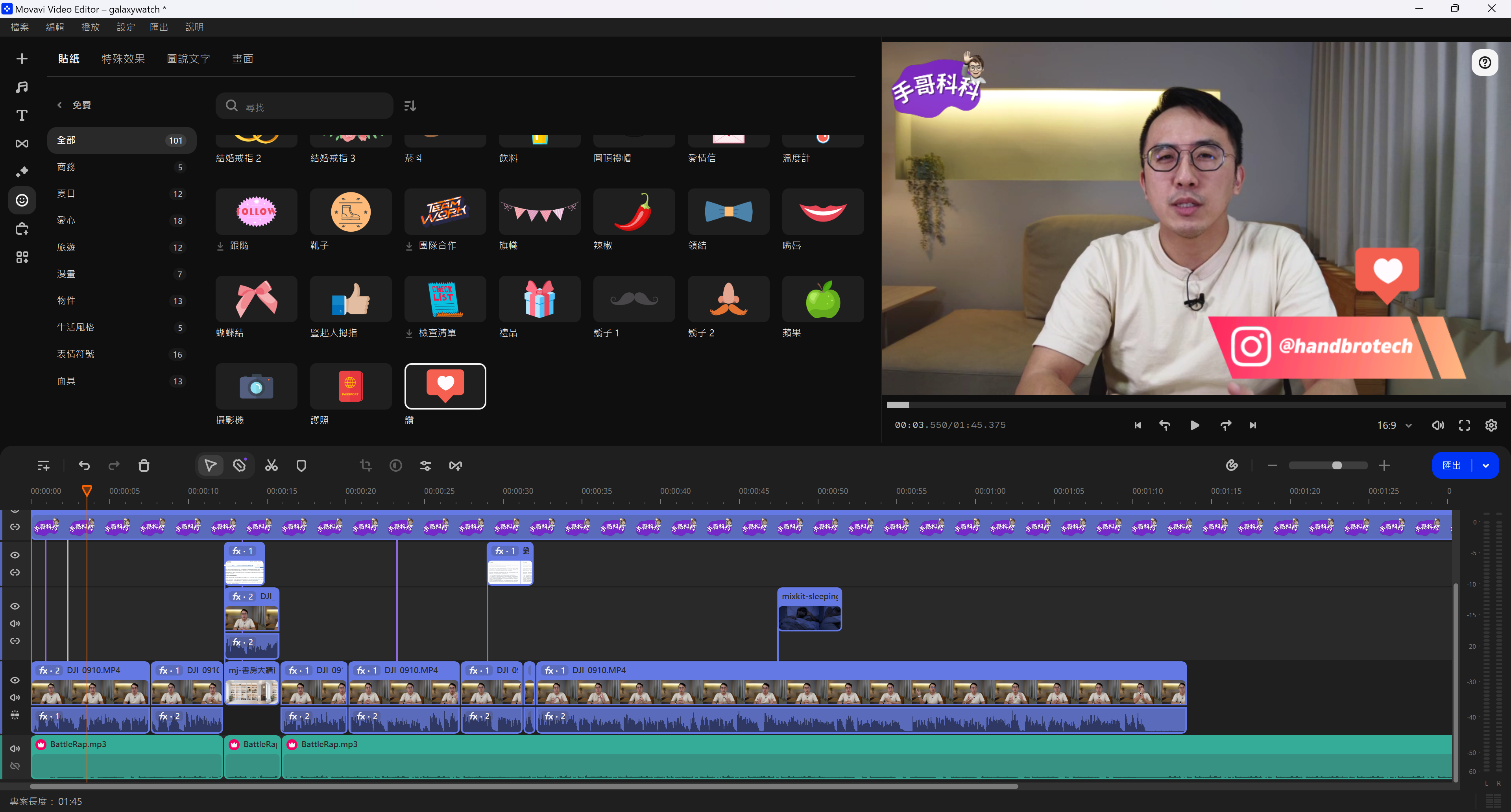
Task: Adjust the timeline zoom slider
Action: click(x=1337, y=465)
